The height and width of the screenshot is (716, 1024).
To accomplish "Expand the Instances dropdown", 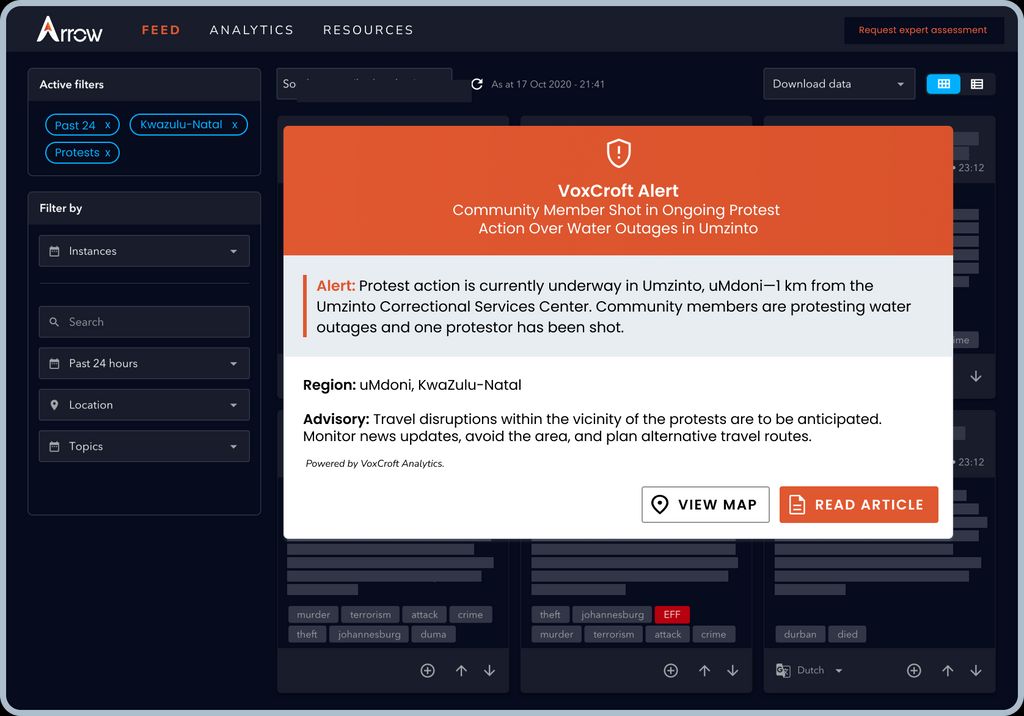I will coord(144,251).
